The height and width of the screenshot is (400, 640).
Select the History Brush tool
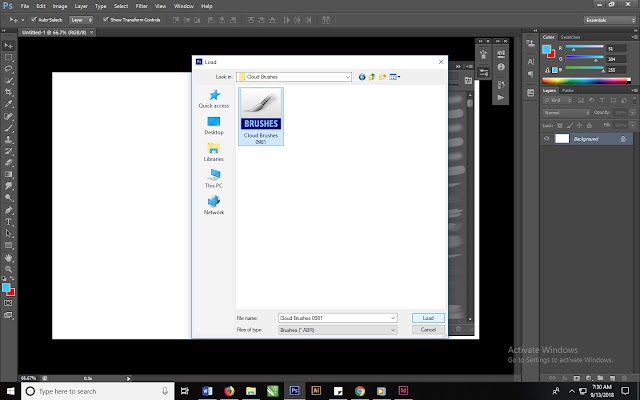[9, 151]
